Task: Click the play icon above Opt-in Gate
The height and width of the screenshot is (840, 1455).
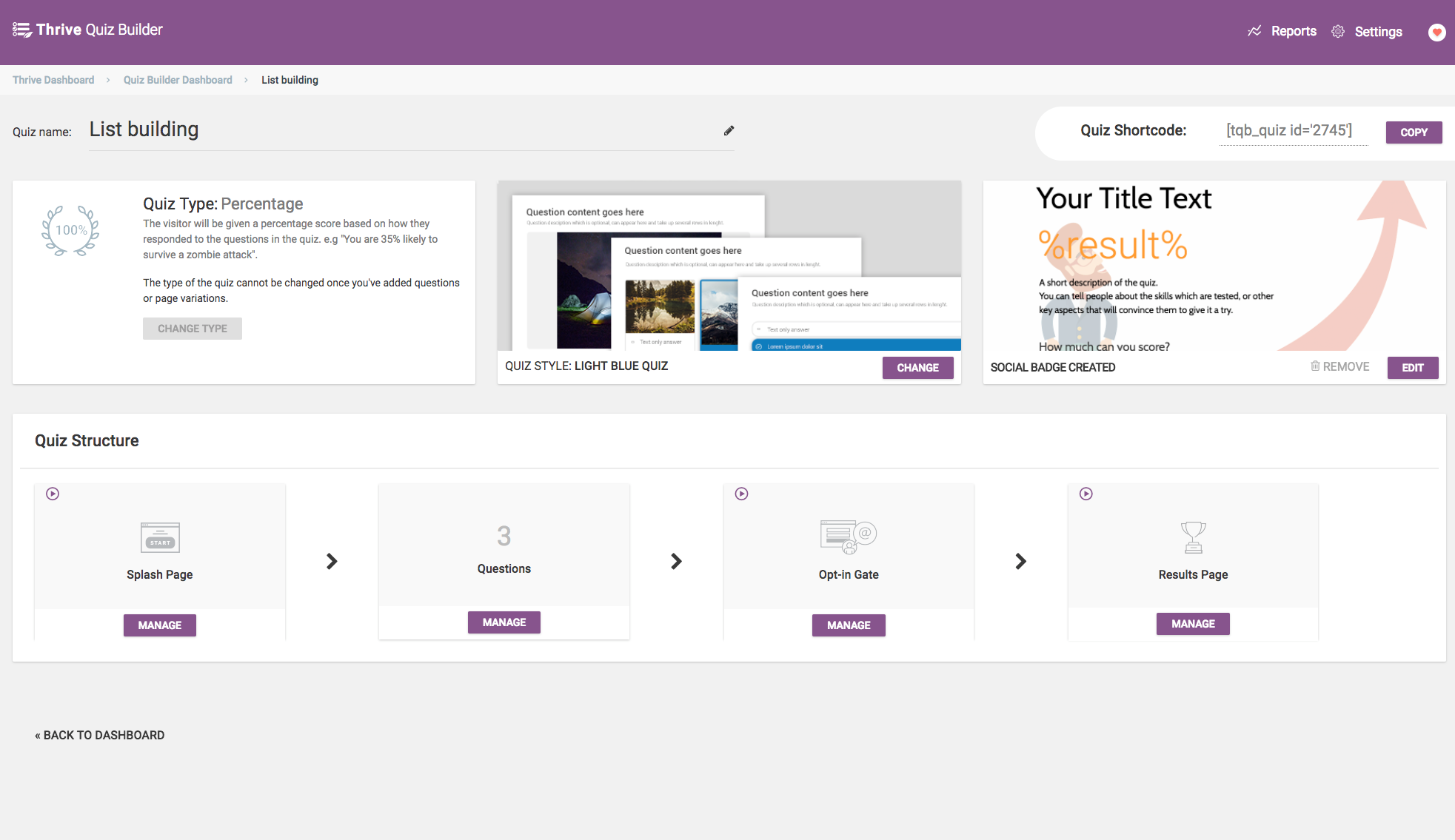Action: pyautogui.click(x=741, y=494)
